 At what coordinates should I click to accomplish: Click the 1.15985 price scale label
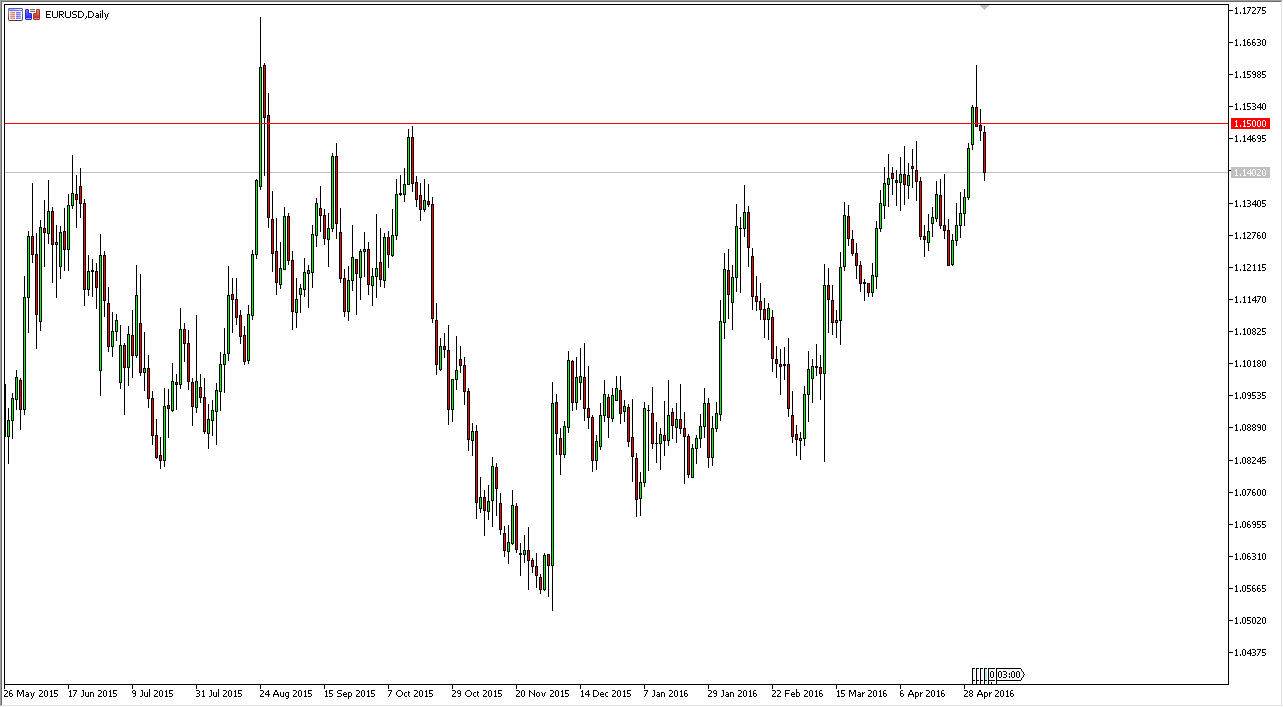point(1251,75)
